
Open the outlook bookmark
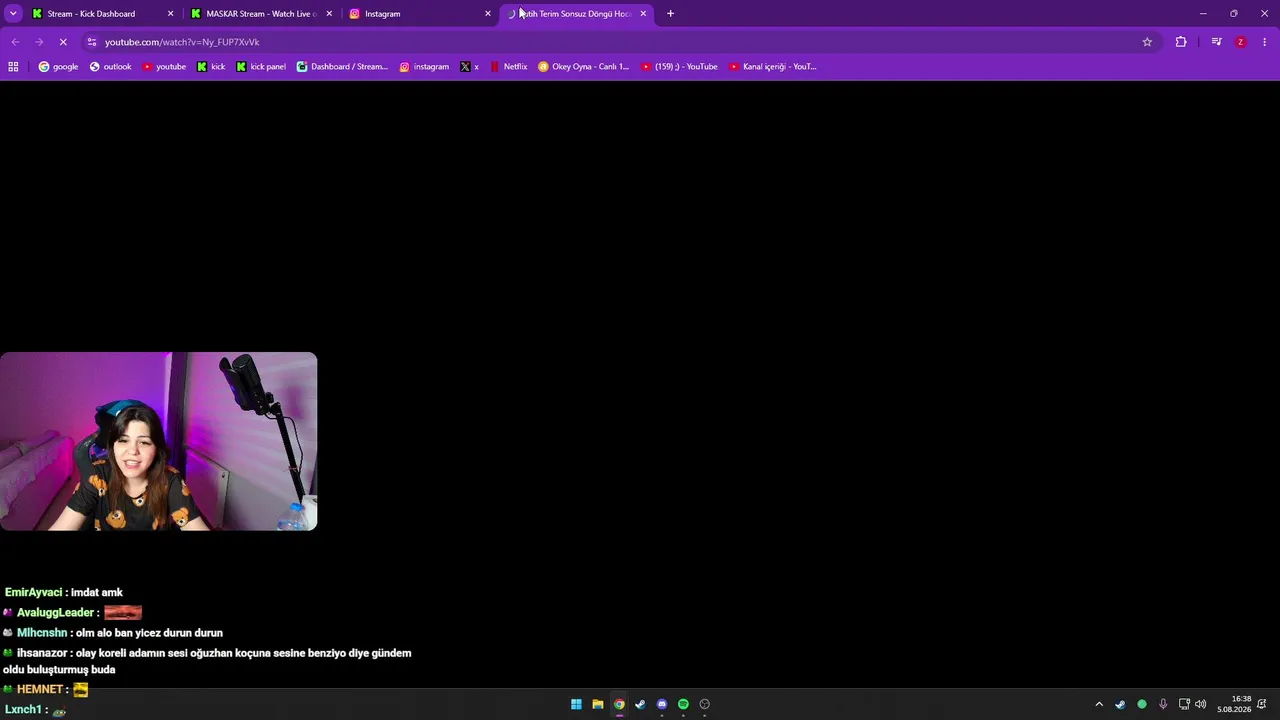tap(110, 67)
